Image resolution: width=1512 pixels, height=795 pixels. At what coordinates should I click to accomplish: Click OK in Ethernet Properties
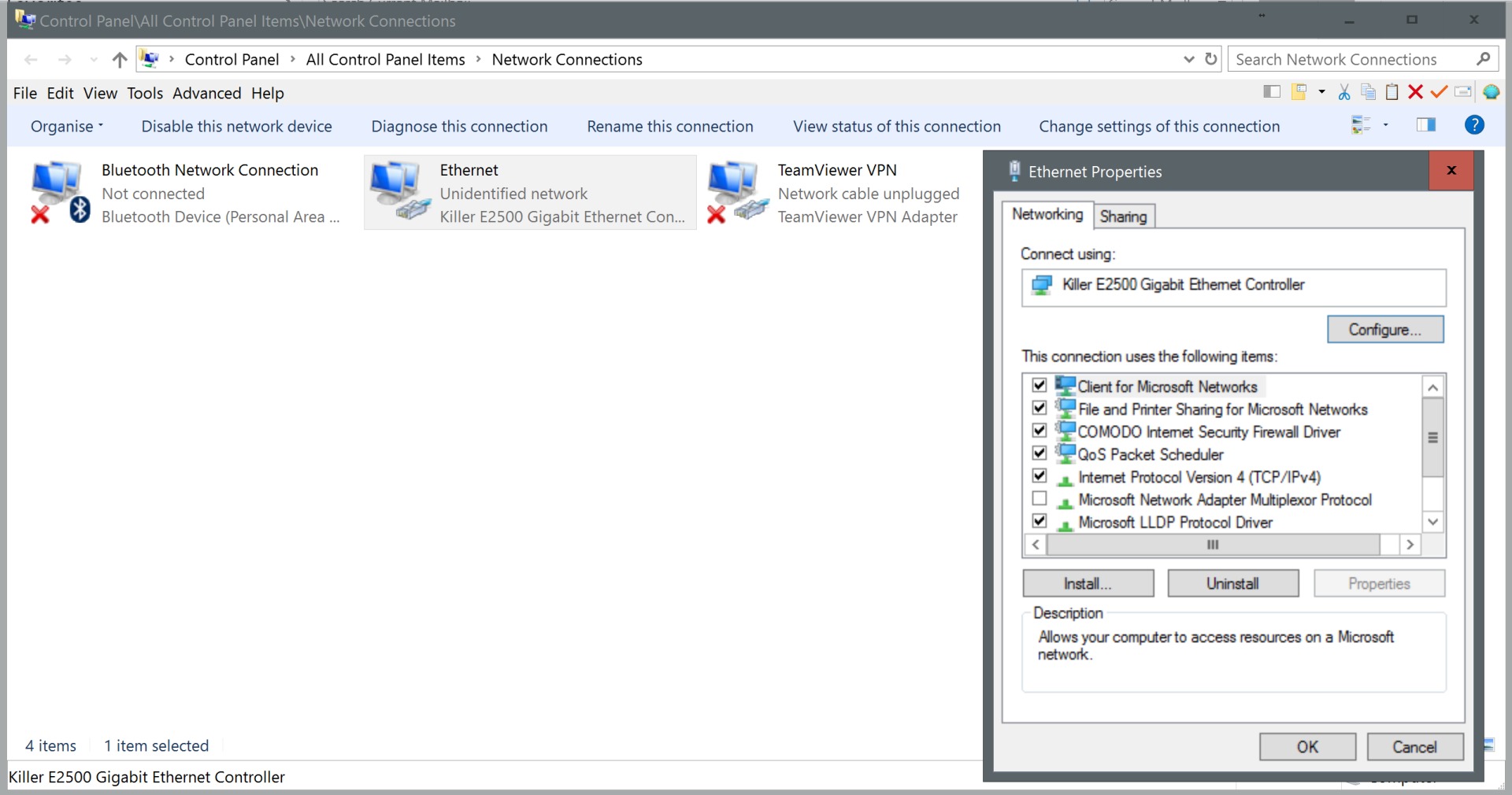[x=1307, y=747]
